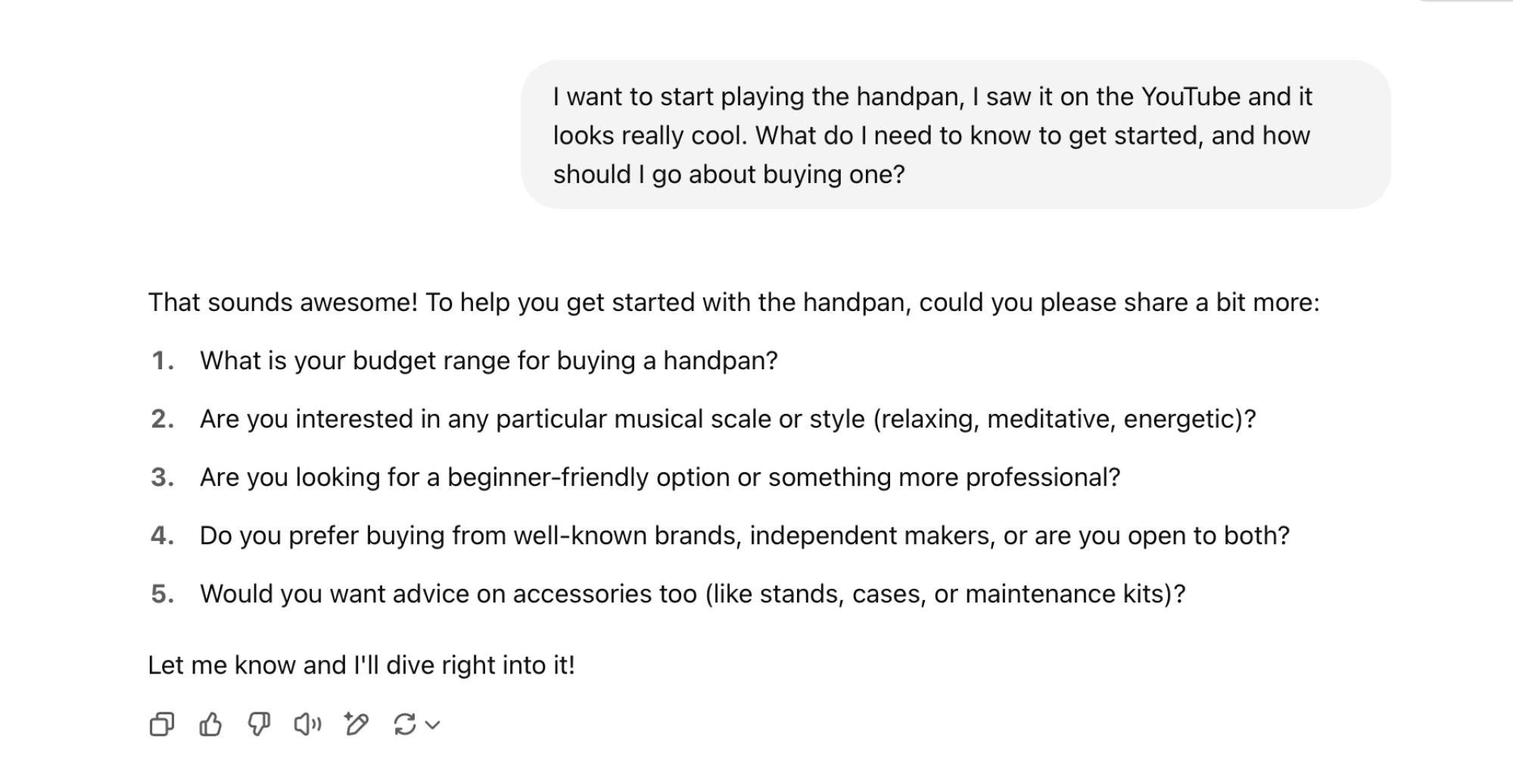Give the response a thumbs down
The width and height of the screenshot is (1513, 784).
(259, 724)
